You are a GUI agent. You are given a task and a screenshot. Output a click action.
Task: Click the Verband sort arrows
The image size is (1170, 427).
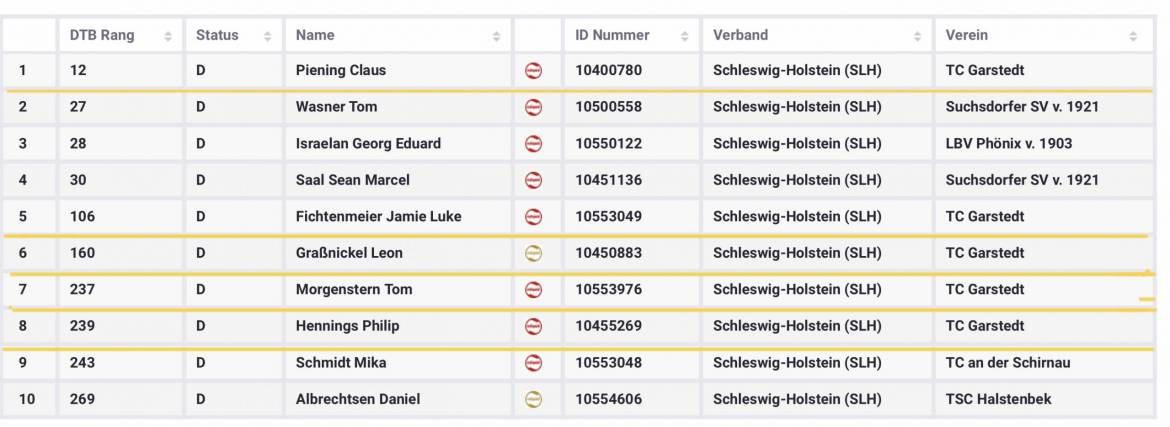[x=917, y=36]
